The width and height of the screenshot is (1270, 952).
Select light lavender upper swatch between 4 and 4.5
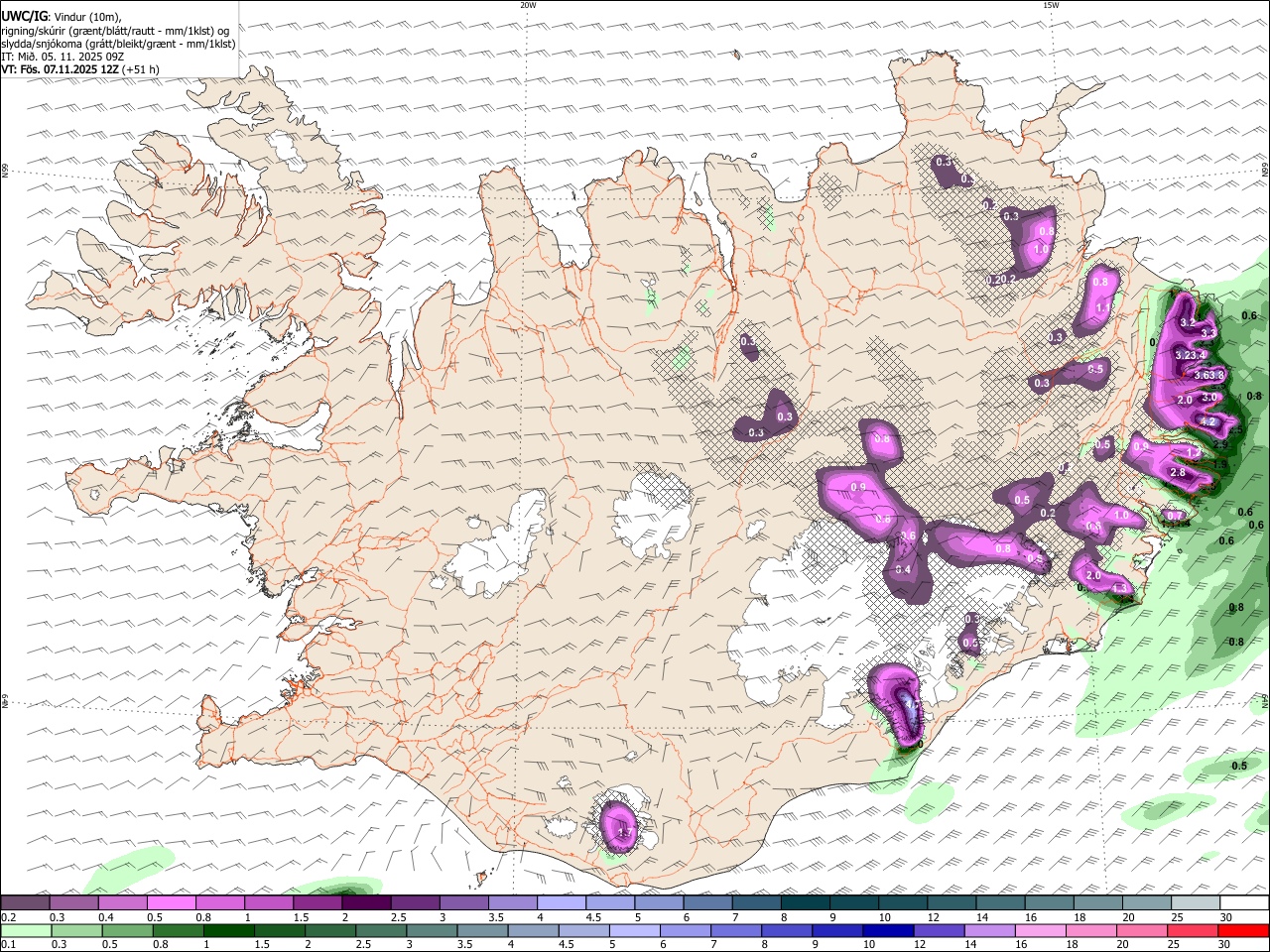point(562,902)
